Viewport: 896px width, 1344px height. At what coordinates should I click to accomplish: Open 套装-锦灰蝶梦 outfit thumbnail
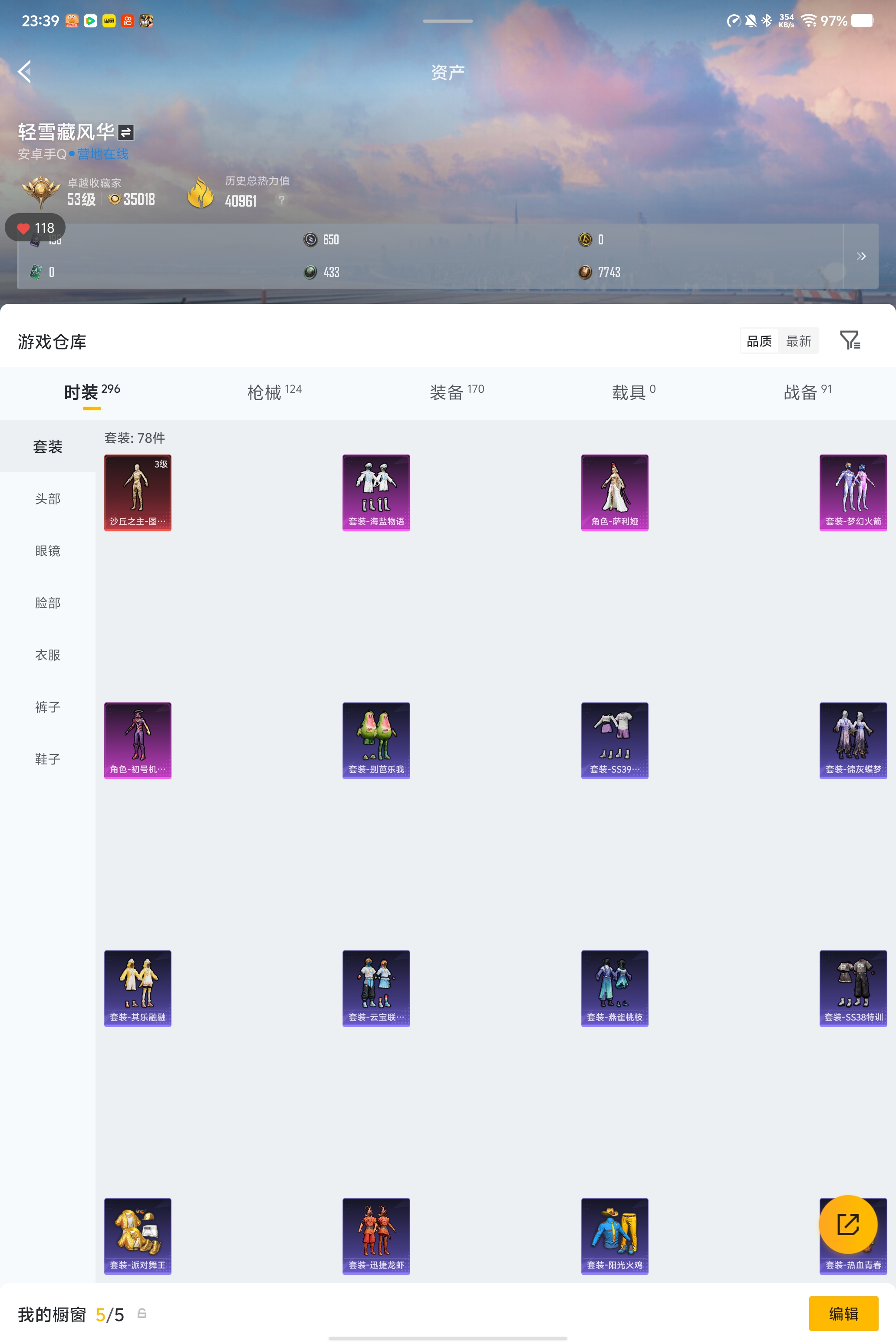point(853,741)
